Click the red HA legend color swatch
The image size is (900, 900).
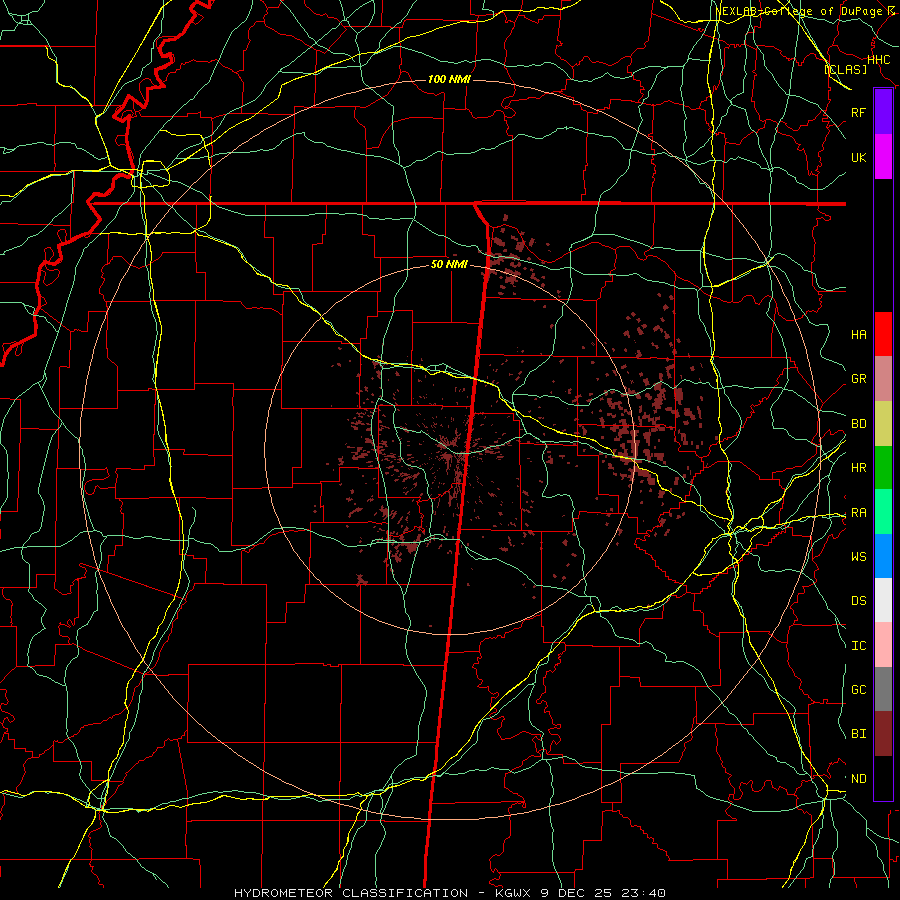point(883,334)
